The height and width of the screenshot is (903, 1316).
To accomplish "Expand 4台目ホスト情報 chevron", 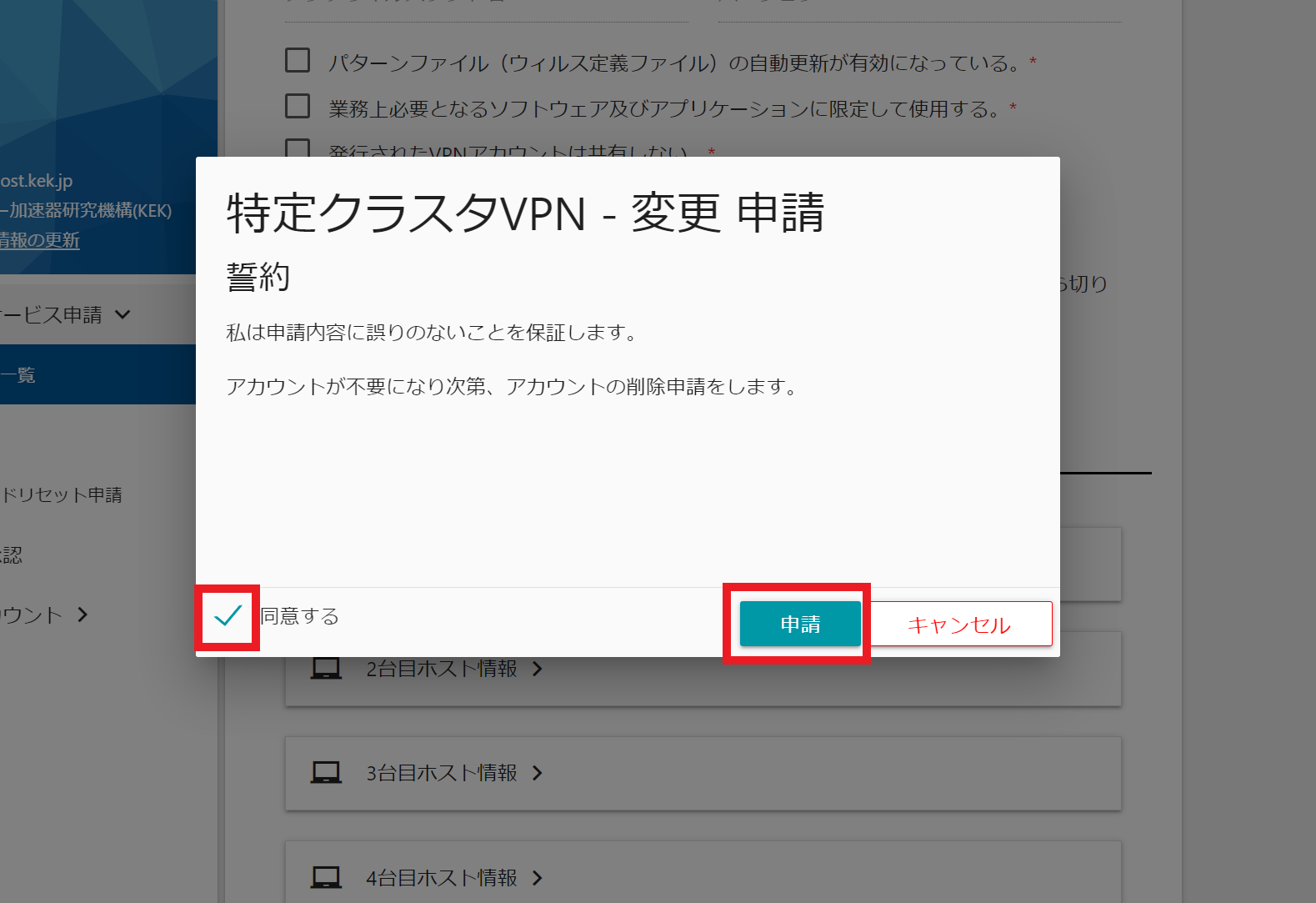I will click(x=538, y=877).
